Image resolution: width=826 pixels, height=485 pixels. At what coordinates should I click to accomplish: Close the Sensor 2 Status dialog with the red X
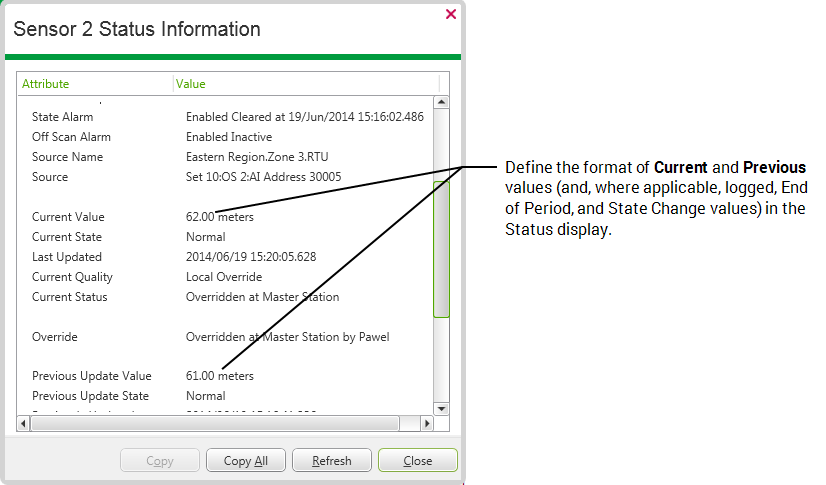click(450, 14)
